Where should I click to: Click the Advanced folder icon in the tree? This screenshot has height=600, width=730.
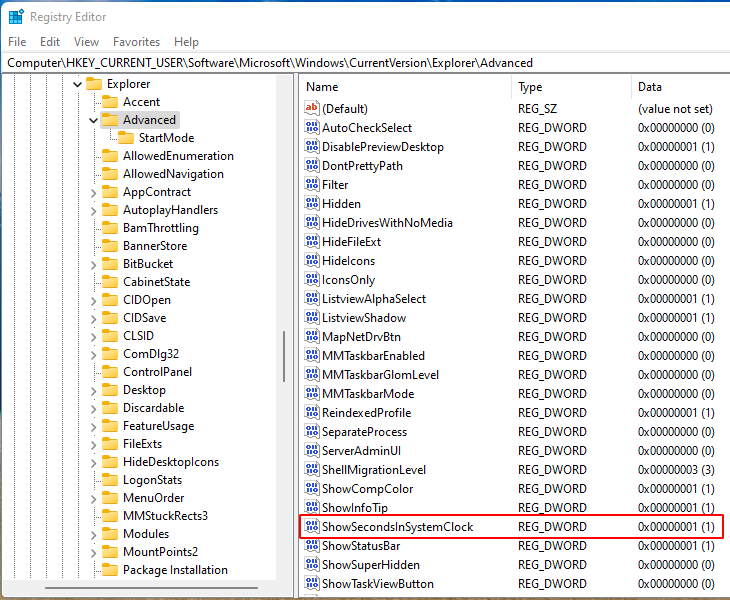(110, 120)
